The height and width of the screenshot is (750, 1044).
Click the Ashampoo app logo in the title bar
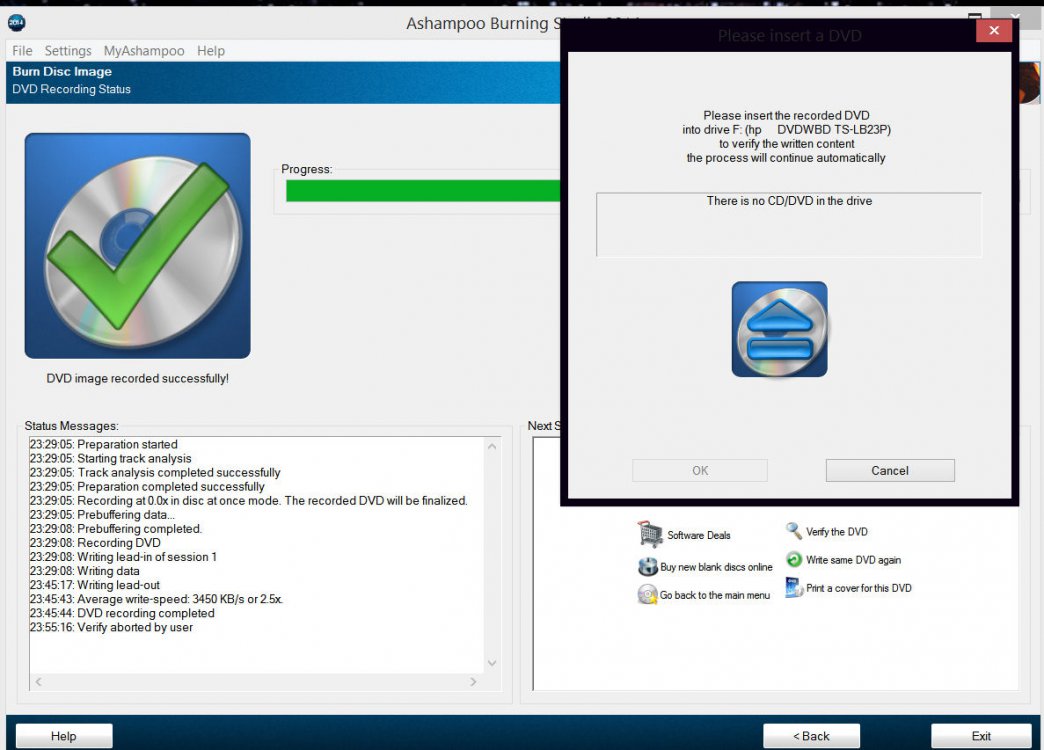click(x=17, y=22)
